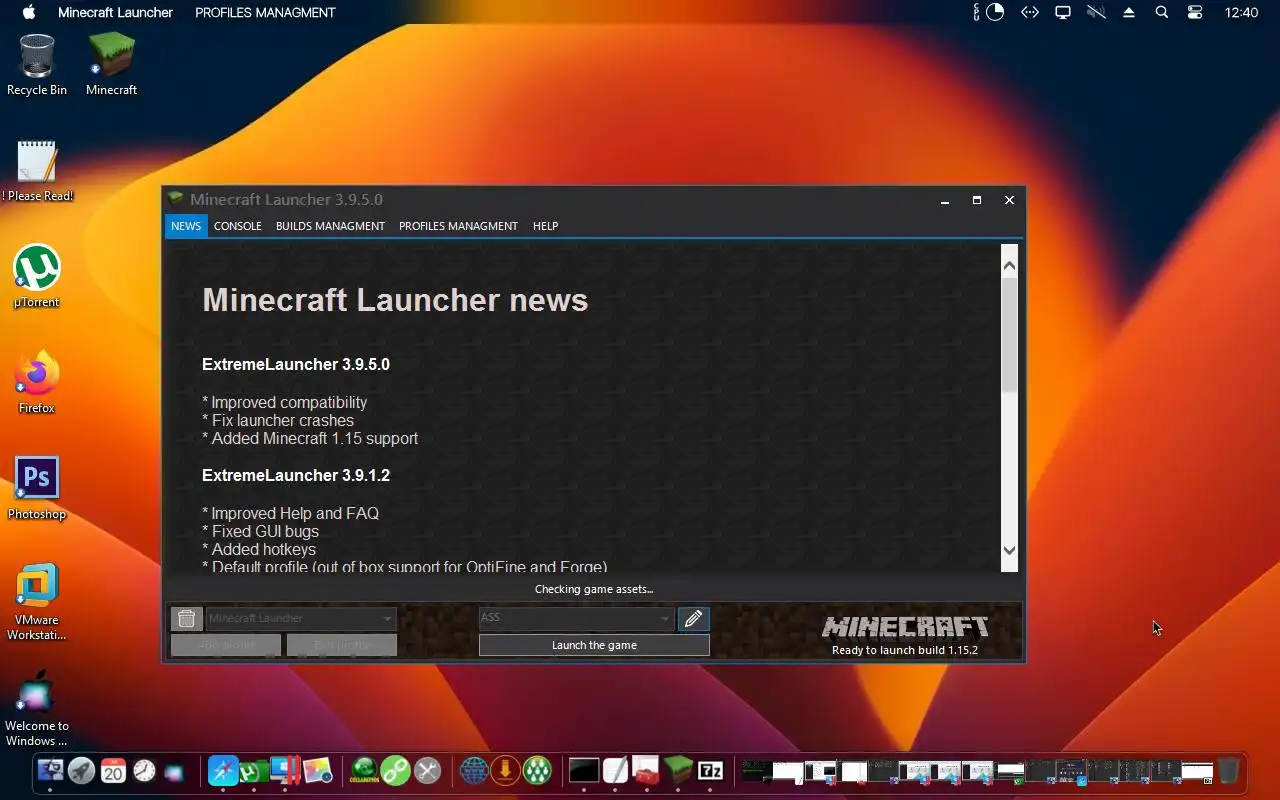Open the Trash at the dock's end

point(1228,771)
